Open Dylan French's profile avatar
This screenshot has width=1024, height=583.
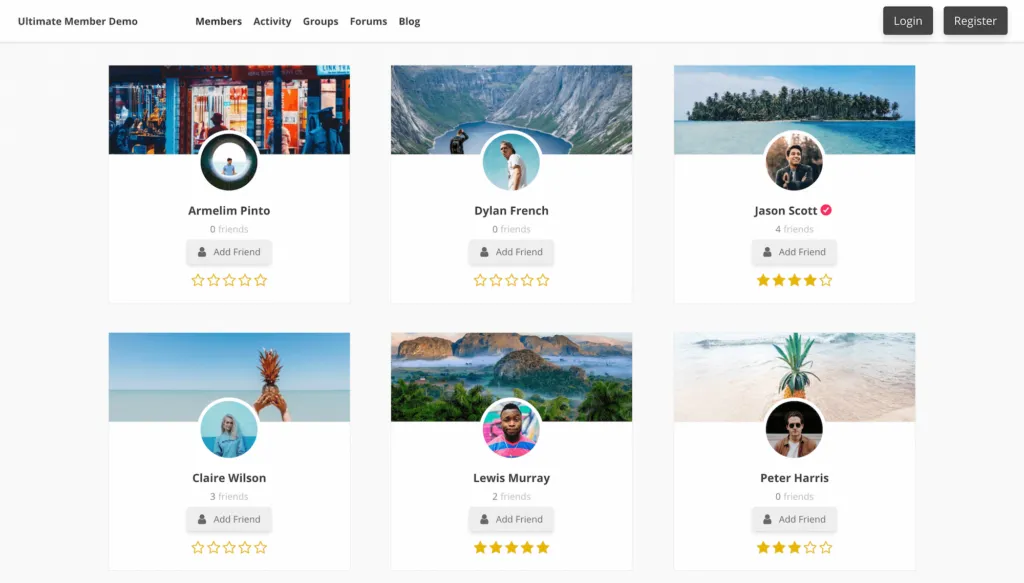tap(511, 161)
